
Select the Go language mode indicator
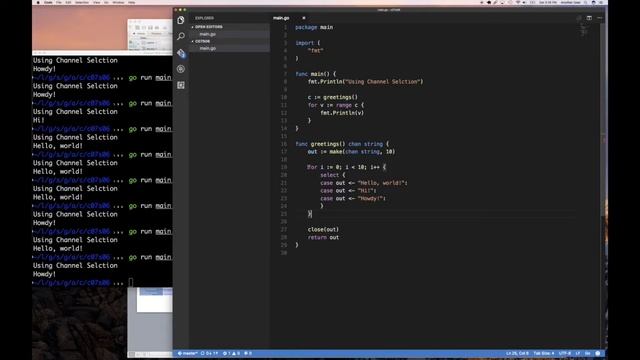588,353
